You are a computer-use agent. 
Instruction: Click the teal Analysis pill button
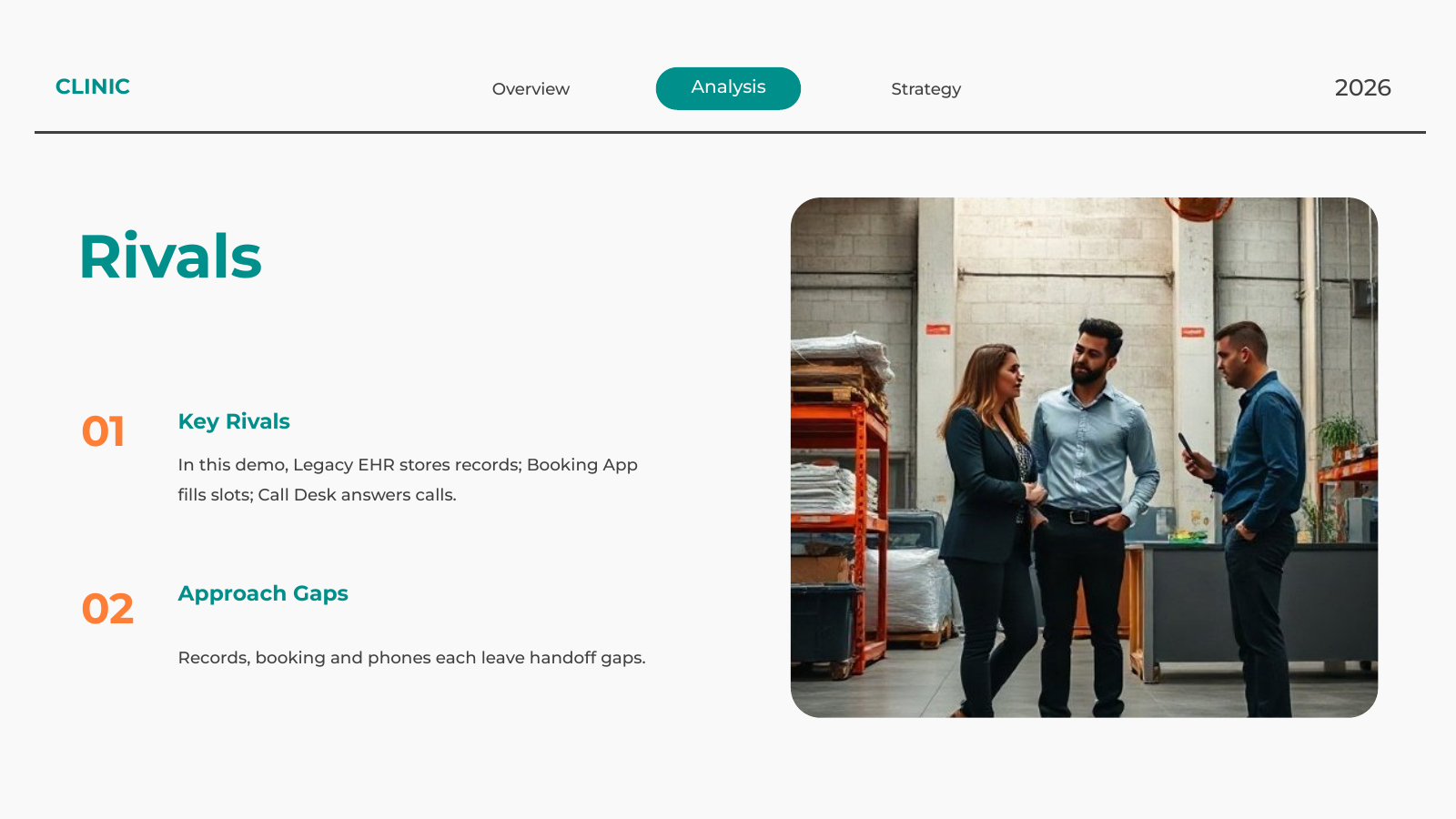click(x=728, y=88)
